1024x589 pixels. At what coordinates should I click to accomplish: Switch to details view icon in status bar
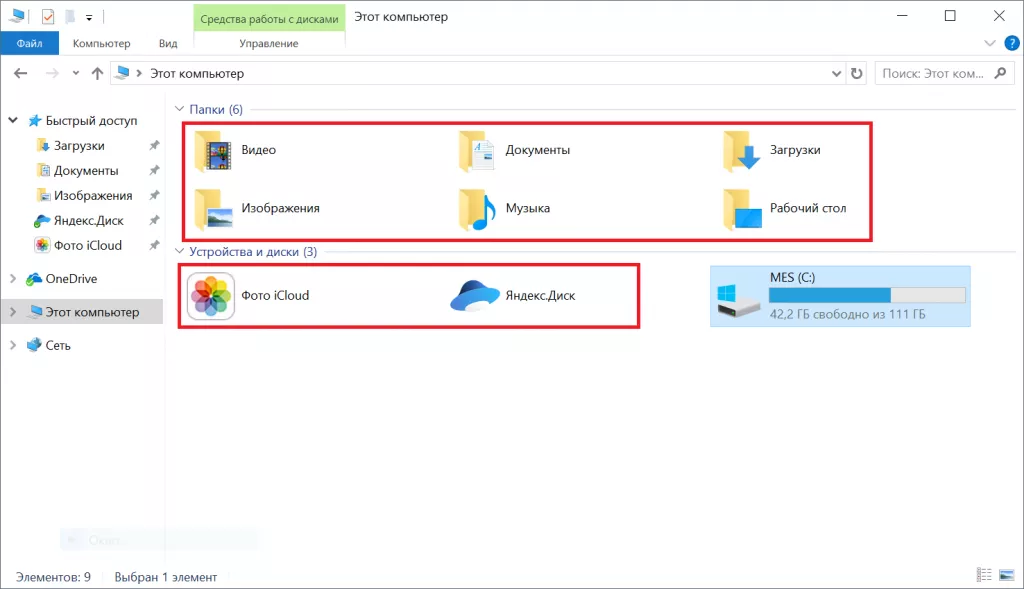[x=984, y=575]
